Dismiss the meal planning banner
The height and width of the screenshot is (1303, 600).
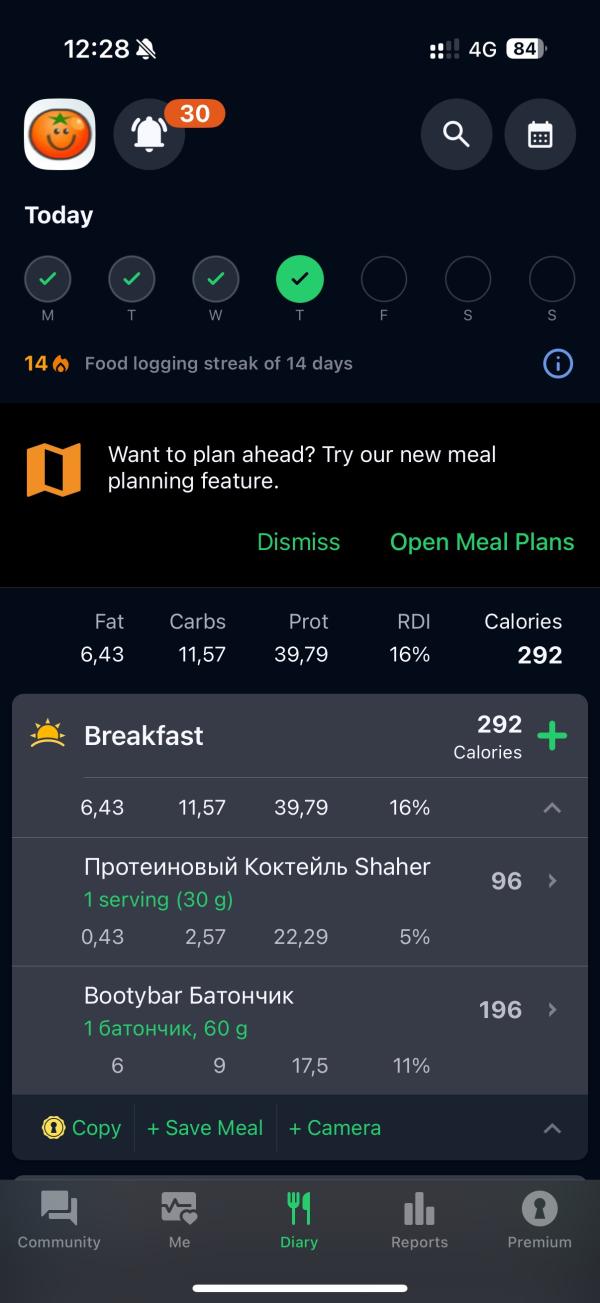298,542
